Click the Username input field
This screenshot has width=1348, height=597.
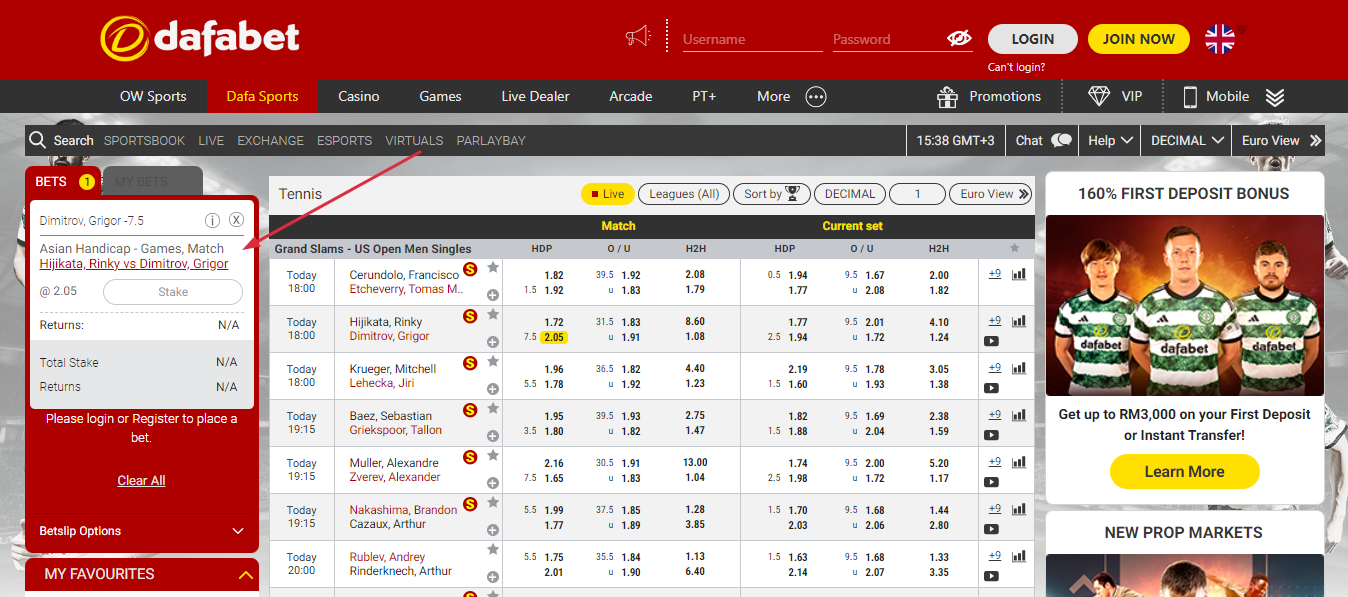752,39
